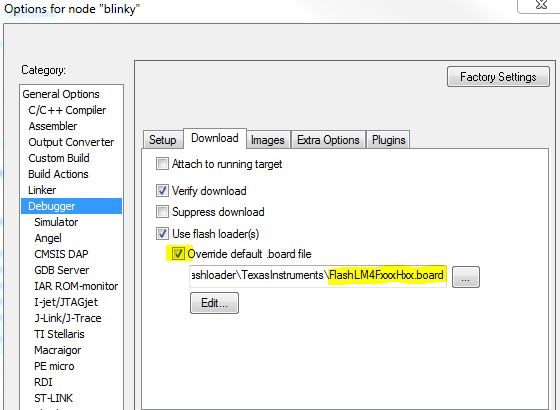
Task: Enable Suppress download checkbox
Action: (x=162, y=211)
